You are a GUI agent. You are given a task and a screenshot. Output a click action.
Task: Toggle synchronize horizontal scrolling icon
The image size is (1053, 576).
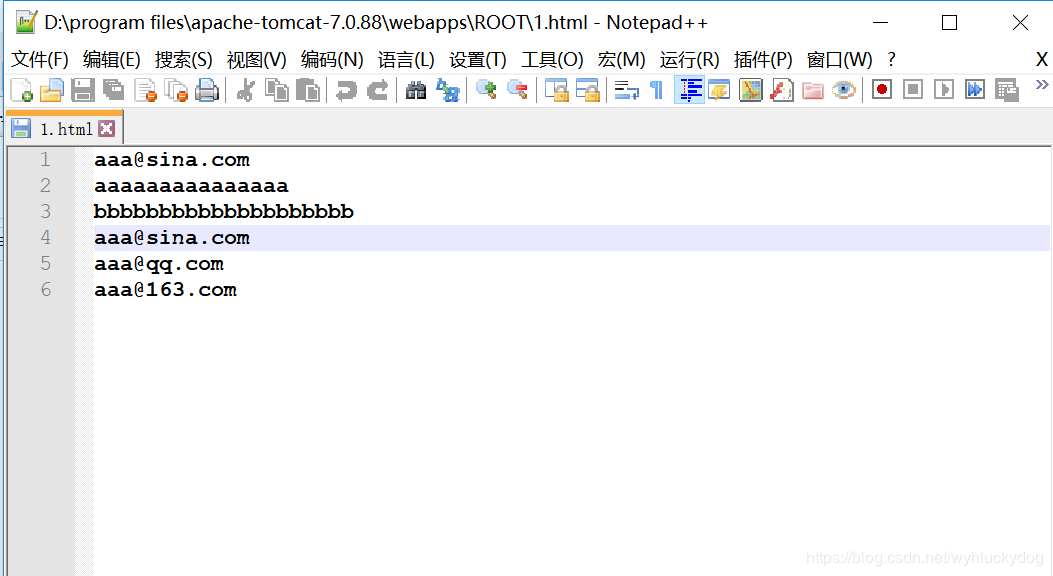click(588, 89)
